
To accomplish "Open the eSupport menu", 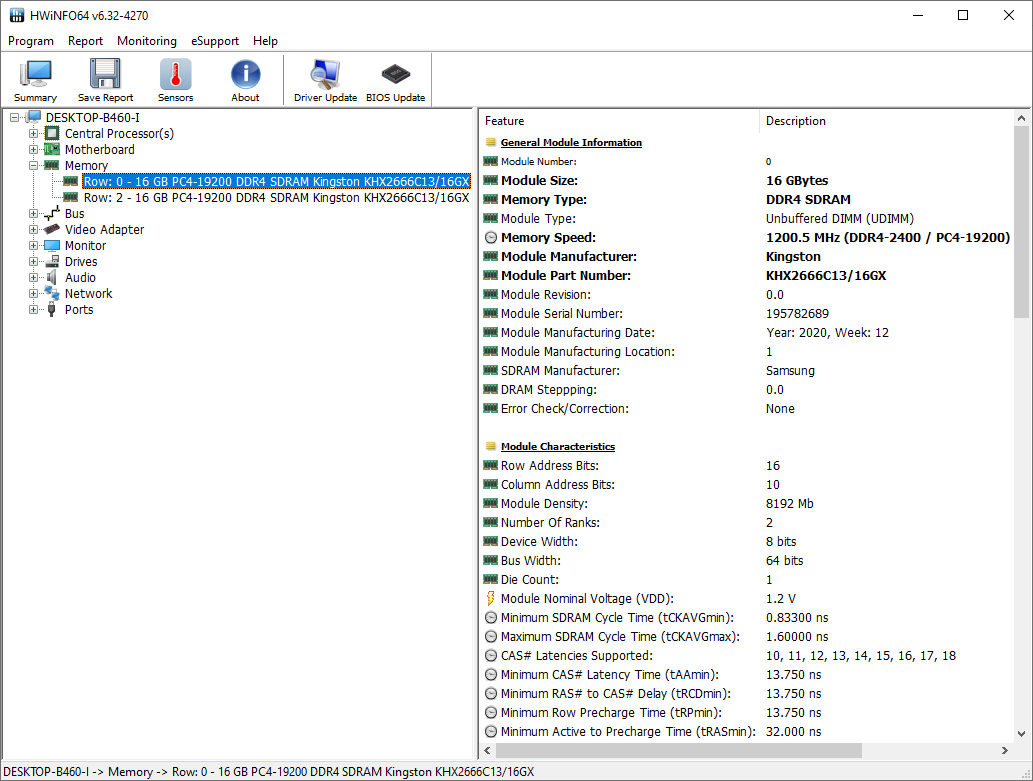I will 215,41.
